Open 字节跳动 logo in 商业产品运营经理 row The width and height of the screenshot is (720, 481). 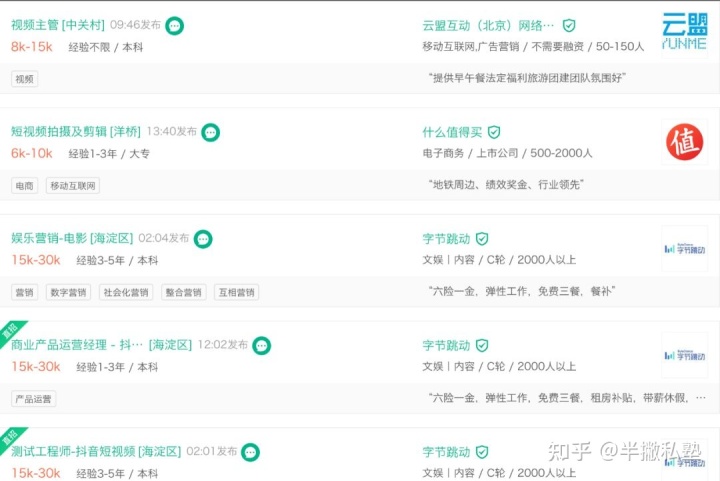tap(684, 355)
